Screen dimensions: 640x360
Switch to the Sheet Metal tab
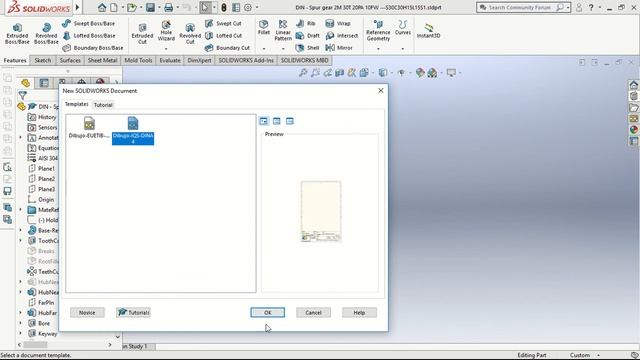click(x=102, y=60)
